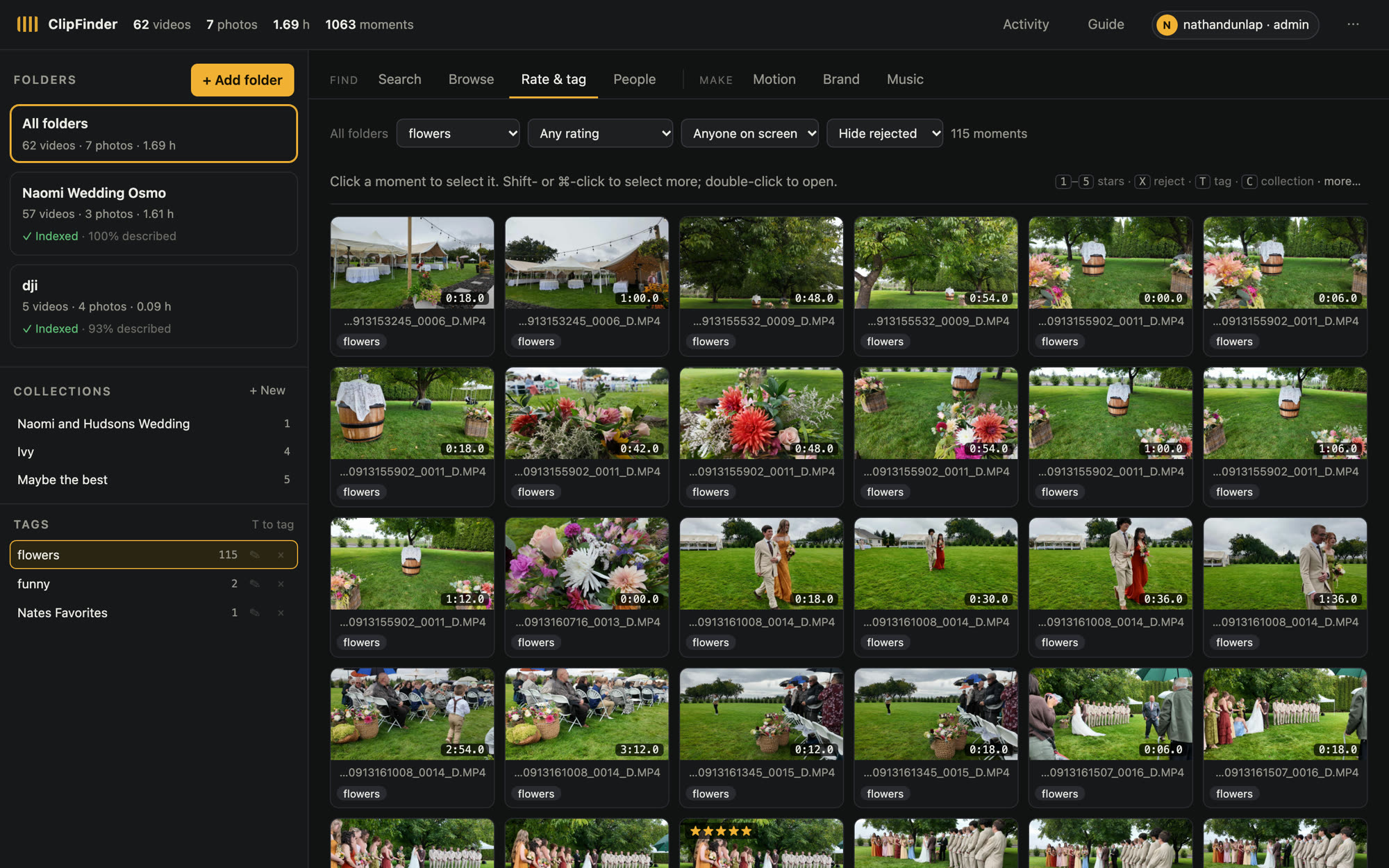Open the three-dots overflow menu

coord(1353,24)
